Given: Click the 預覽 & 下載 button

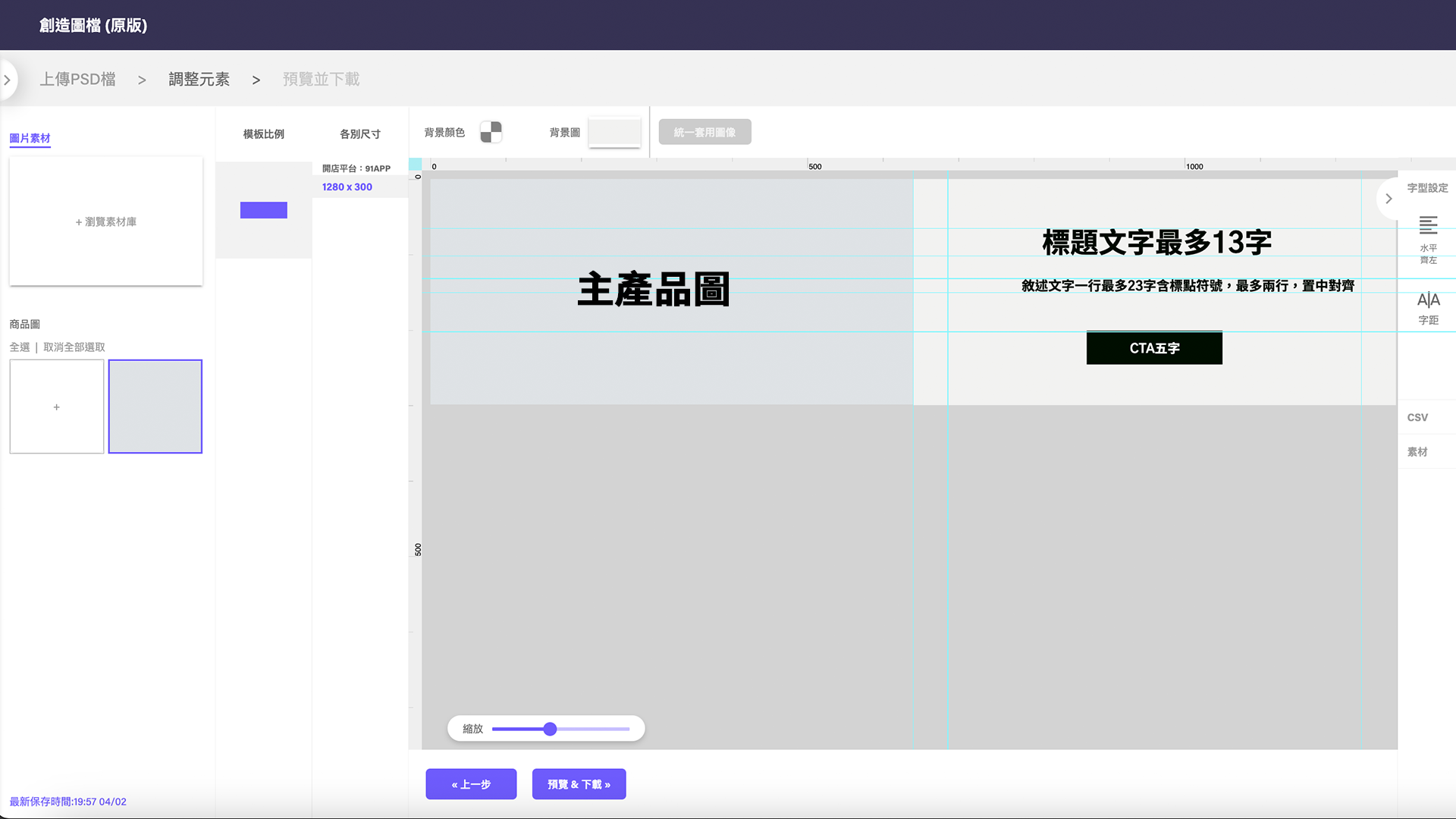Looking at the screenshot, I should point(579,784).
